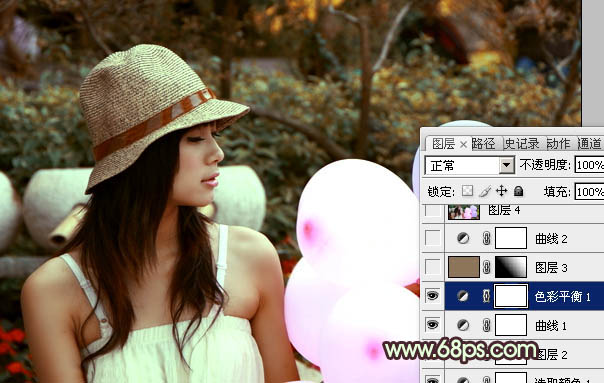Click the 曲线 2 mask link chain
This screenshot has height=383, width=604.
click(x=487, y=239)
